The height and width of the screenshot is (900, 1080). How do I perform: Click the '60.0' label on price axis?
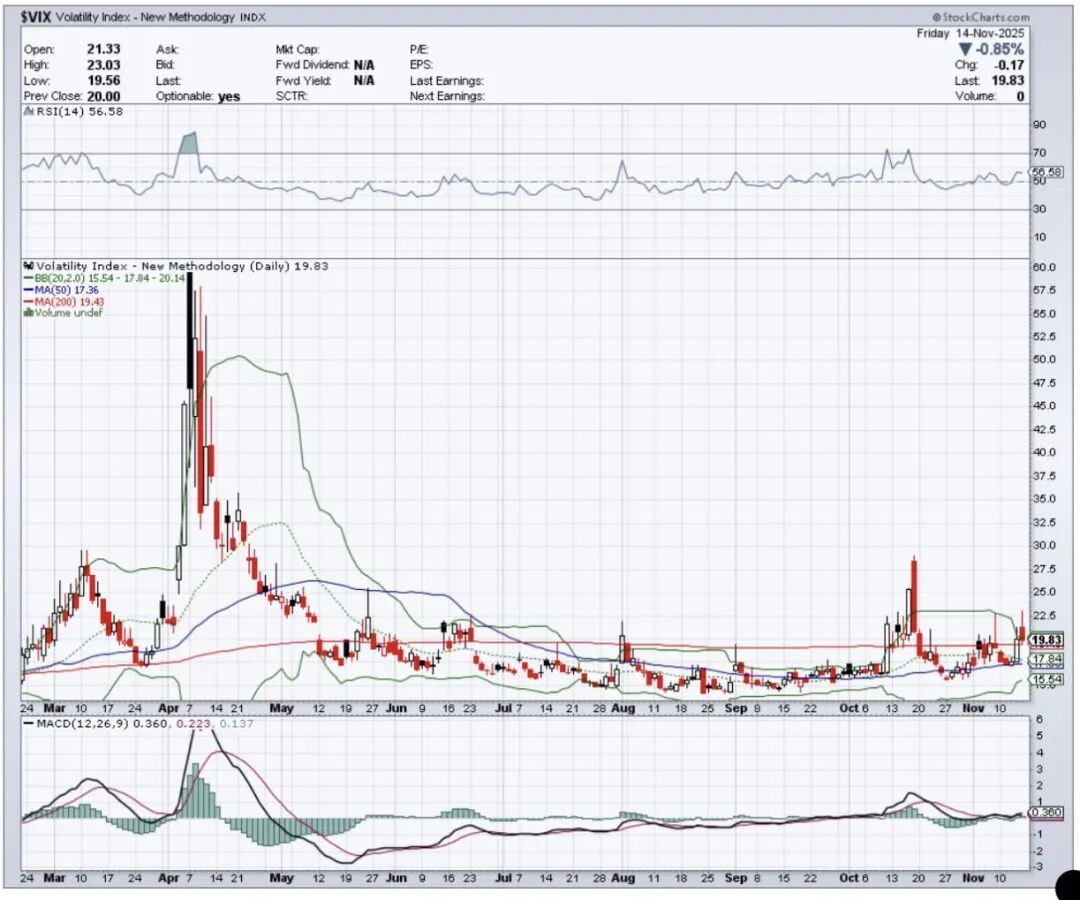1044,267
